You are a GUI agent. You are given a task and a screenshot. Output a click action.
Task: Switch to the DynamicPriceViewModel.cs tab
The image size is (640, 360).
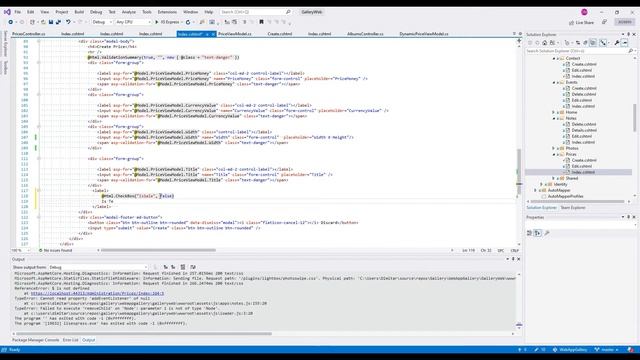[424, 34]
